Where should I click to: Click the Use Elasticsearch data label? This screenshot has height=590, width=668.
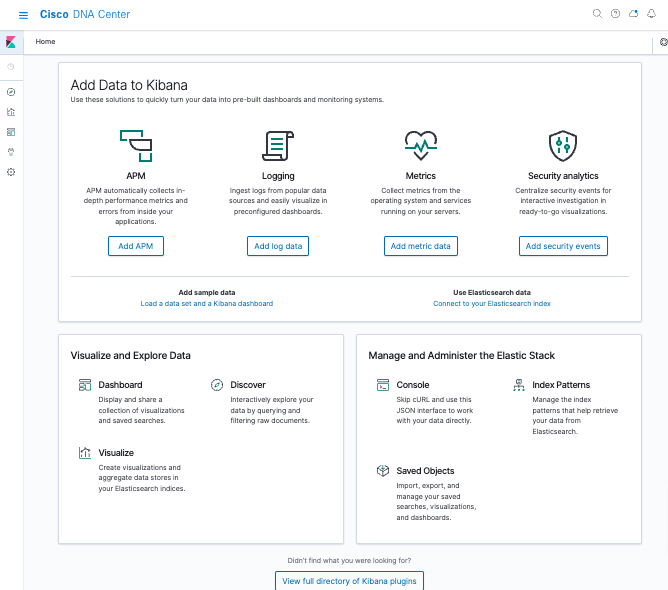point(492,292)
